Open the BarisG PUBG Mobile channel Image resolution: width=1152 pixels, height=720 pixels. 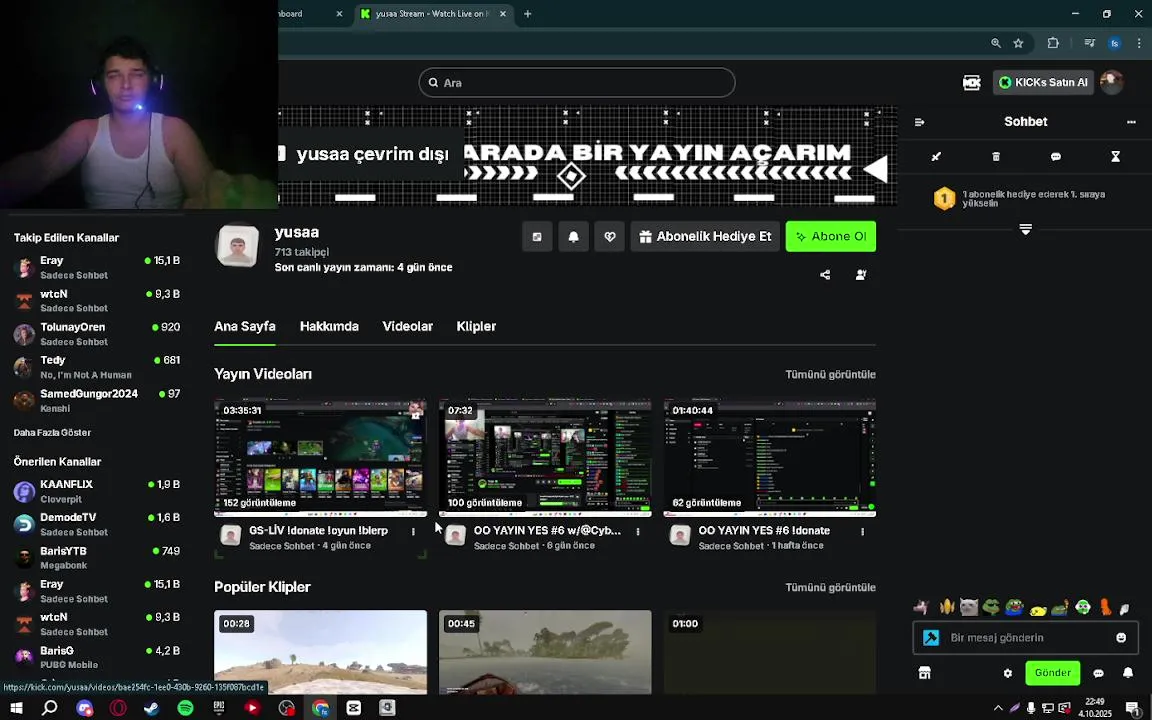(97, 658)
